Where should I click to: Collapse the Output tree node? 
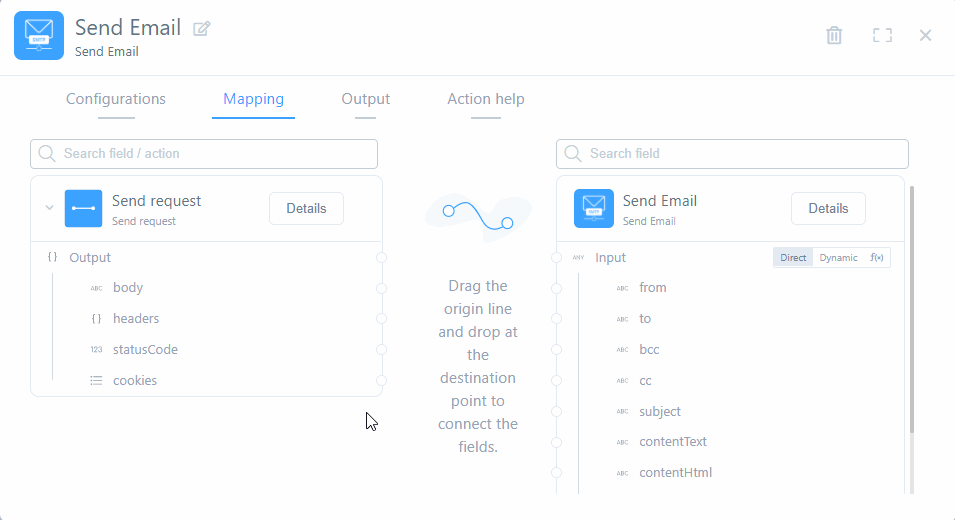coord(53,258)
